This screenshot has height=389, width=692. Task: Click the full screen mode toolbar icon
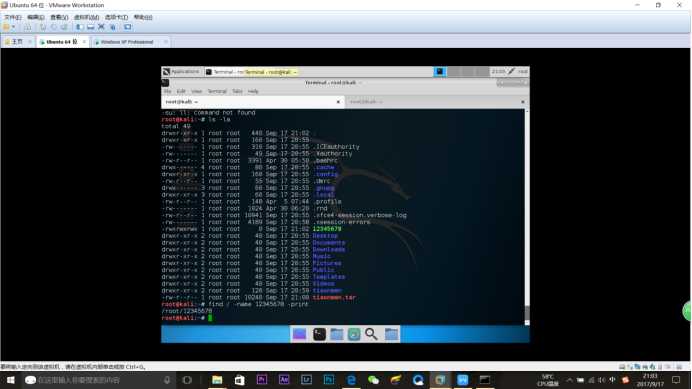pyautogui.click(x=101, y=27)
